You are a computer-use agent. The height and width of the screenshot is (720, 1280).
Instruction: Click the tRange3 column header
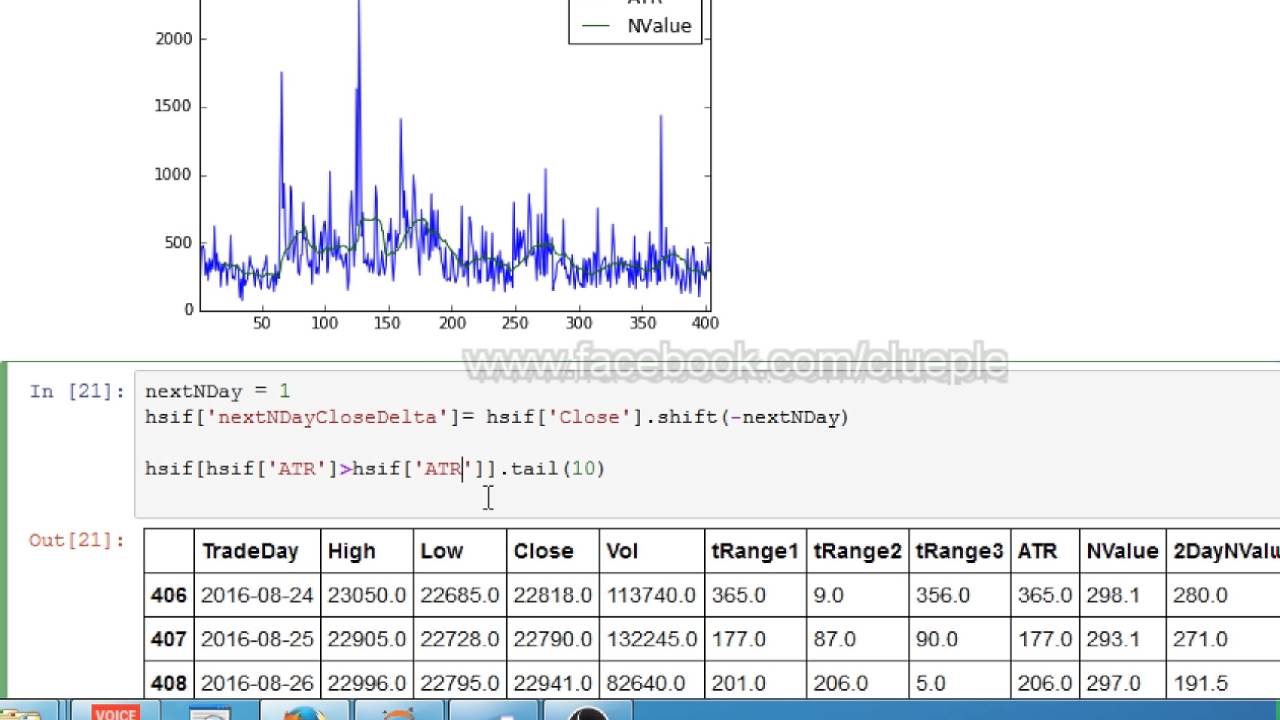[x=960, y=551]
